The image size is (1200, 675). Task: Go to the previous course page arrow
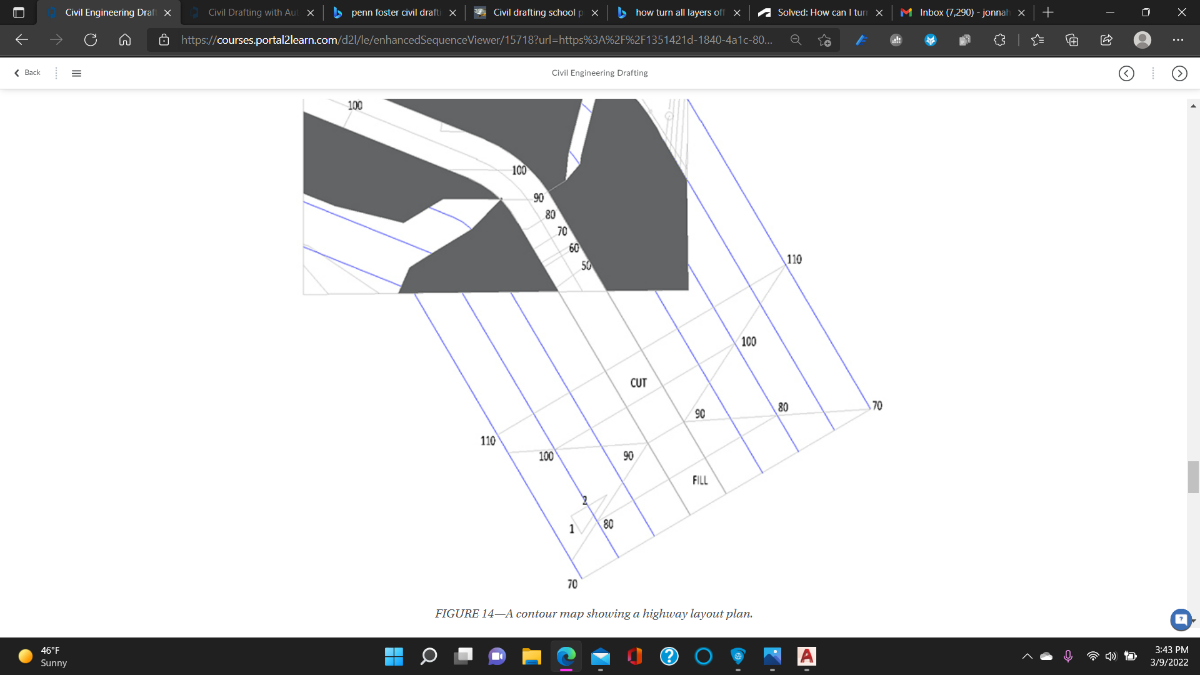[x=1126, y=73]
